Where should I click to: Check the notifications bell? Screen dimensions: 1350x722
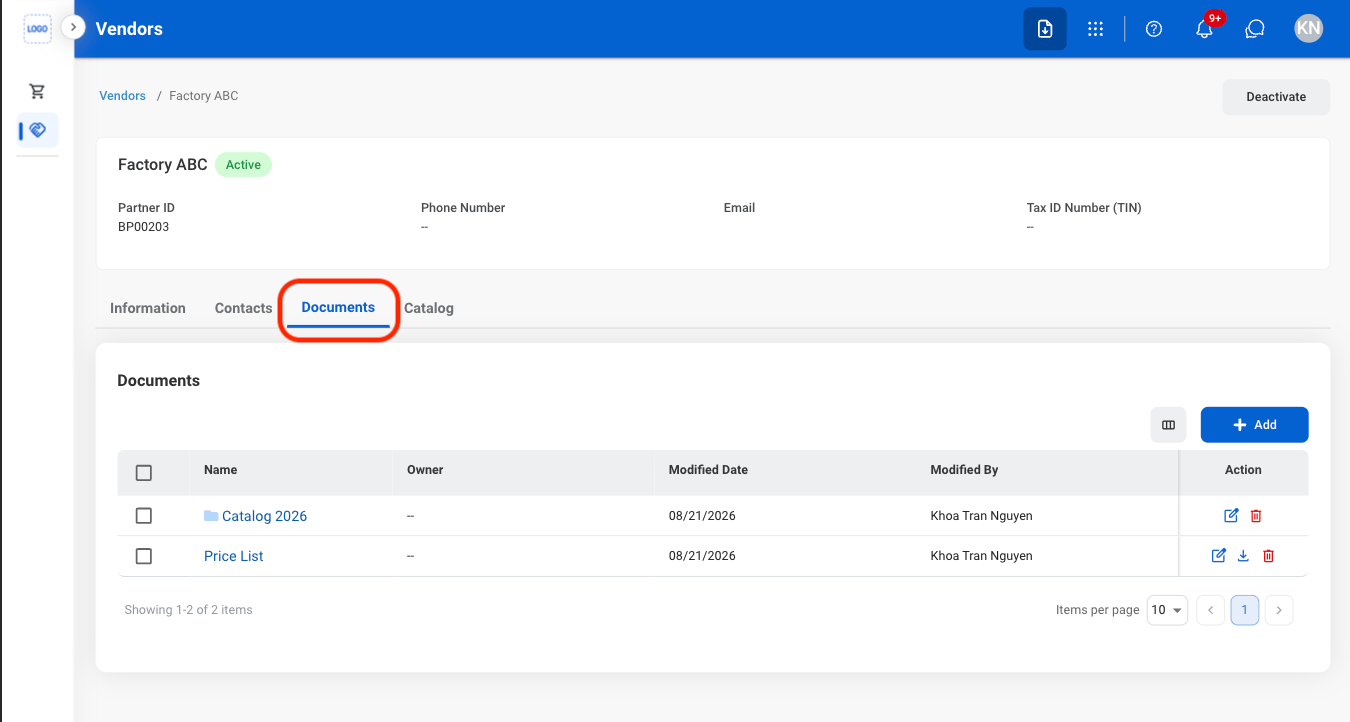click(1205, 29)
